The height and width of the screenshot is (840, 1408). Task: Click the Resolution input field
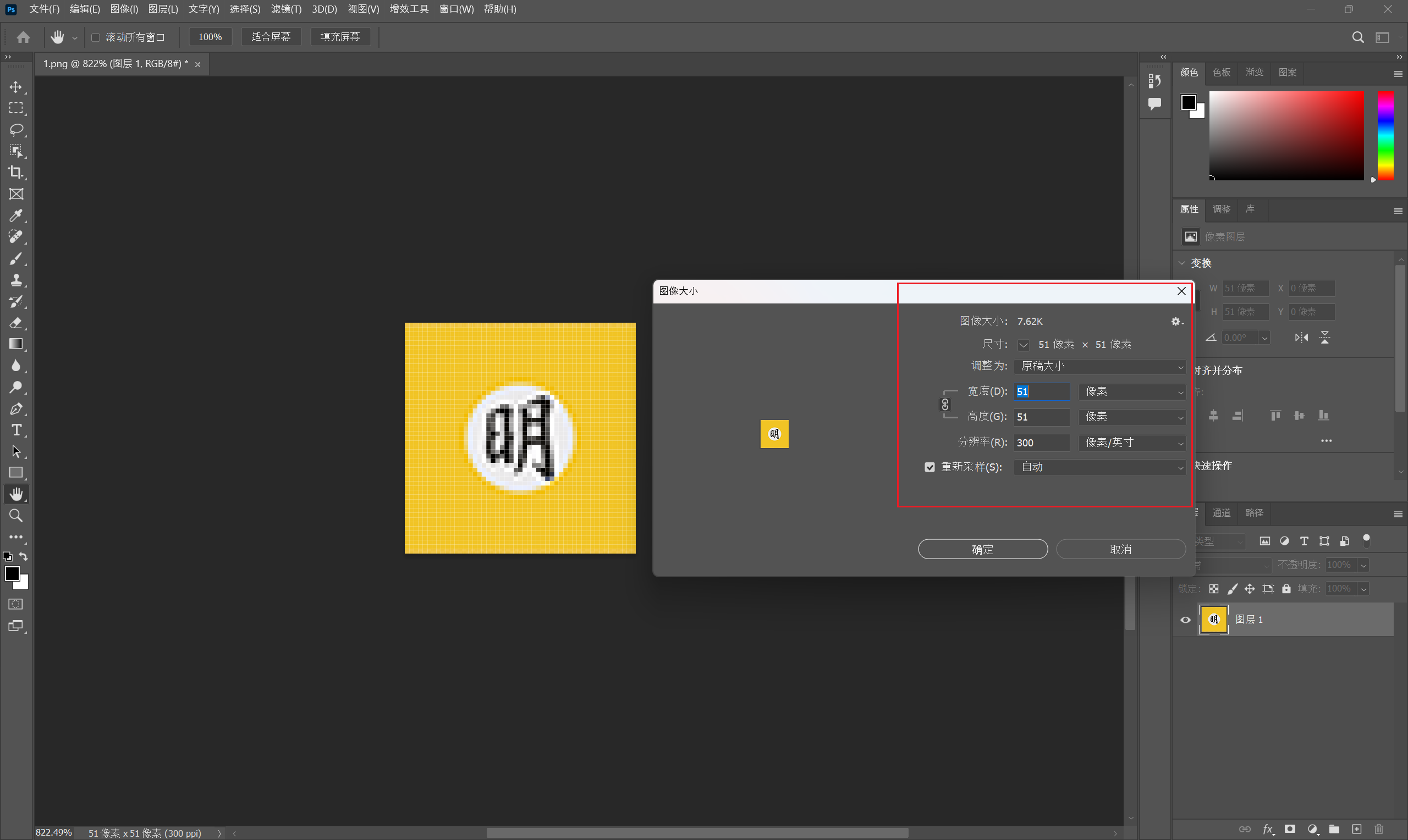click(x=1041, y=443)
